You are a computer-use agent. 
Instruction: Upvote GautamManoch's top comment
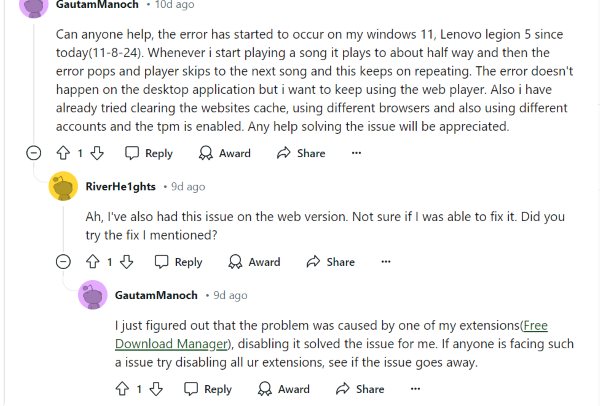click(x=63, y=153)
